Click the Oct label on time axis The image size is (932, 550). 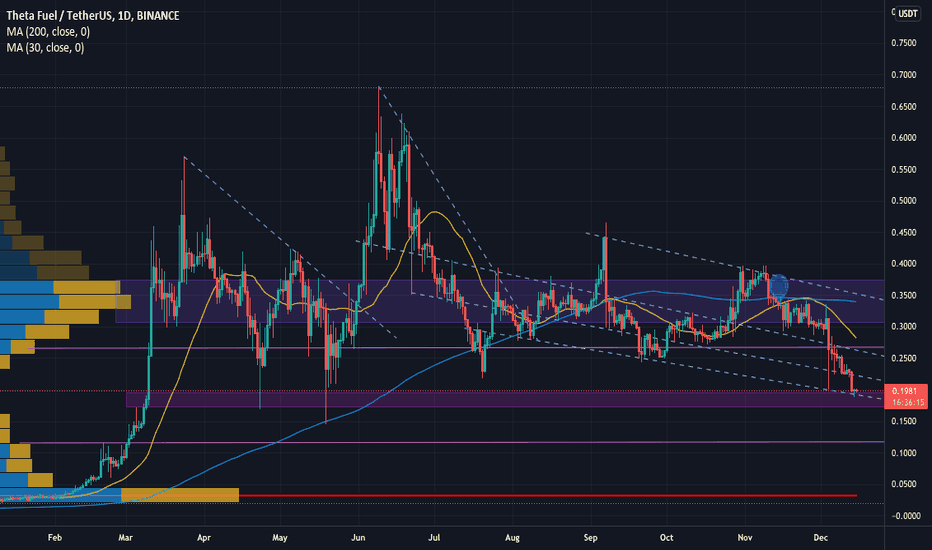tap(666, 538)
